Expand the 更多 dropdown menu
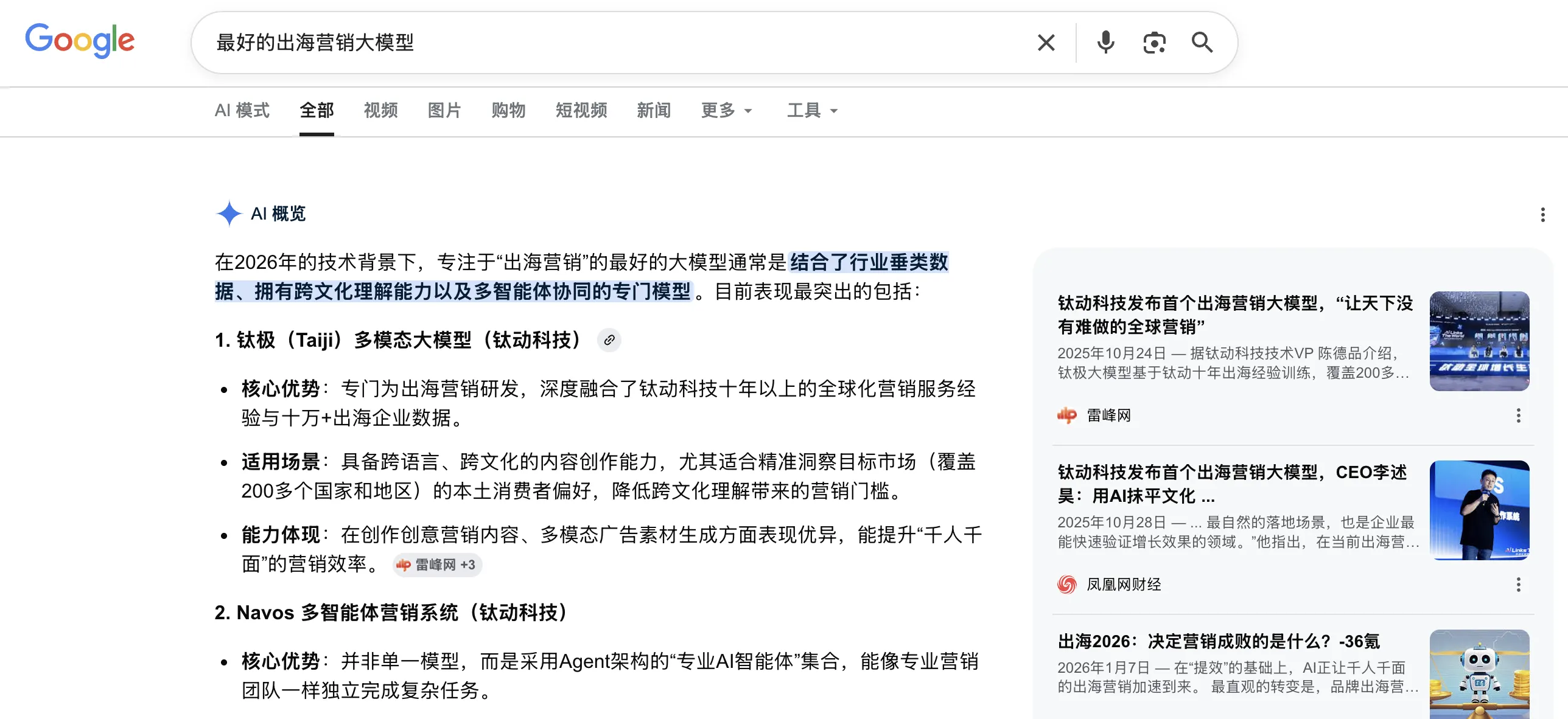The image size is (1568, 719). click(727, 110)
